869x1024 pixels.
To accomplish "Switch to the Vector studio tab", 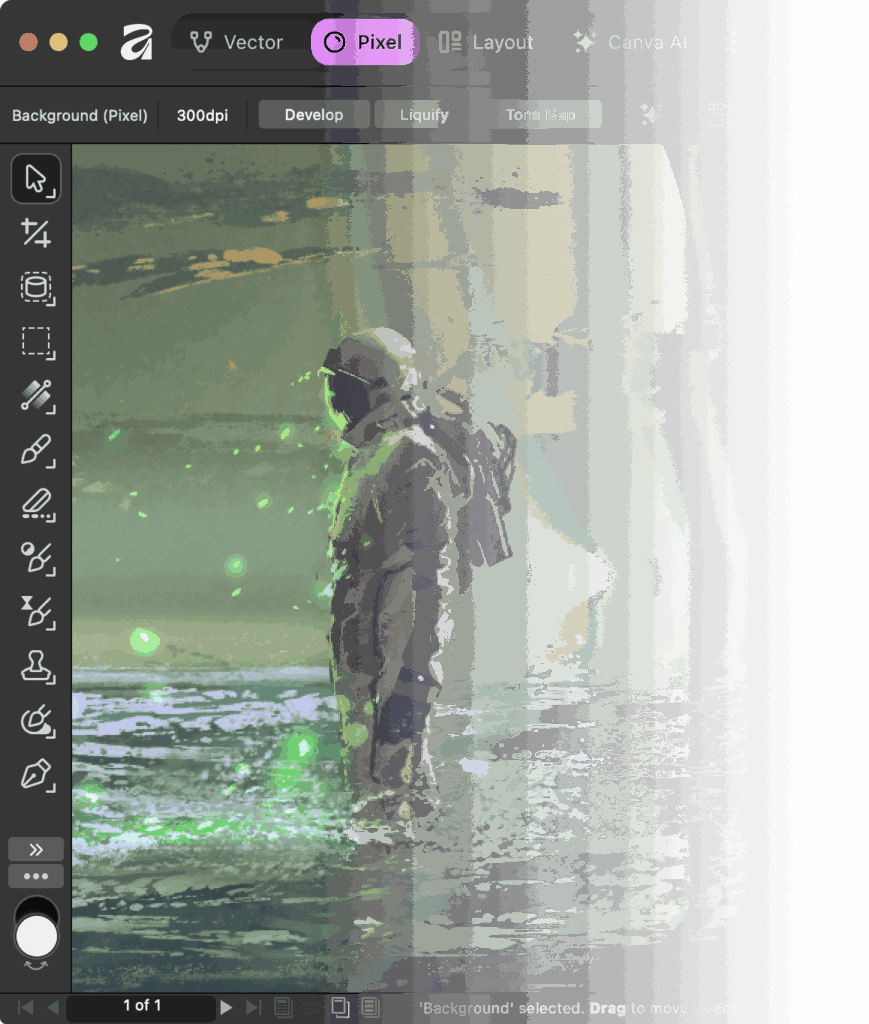I will tap(237, 42).
